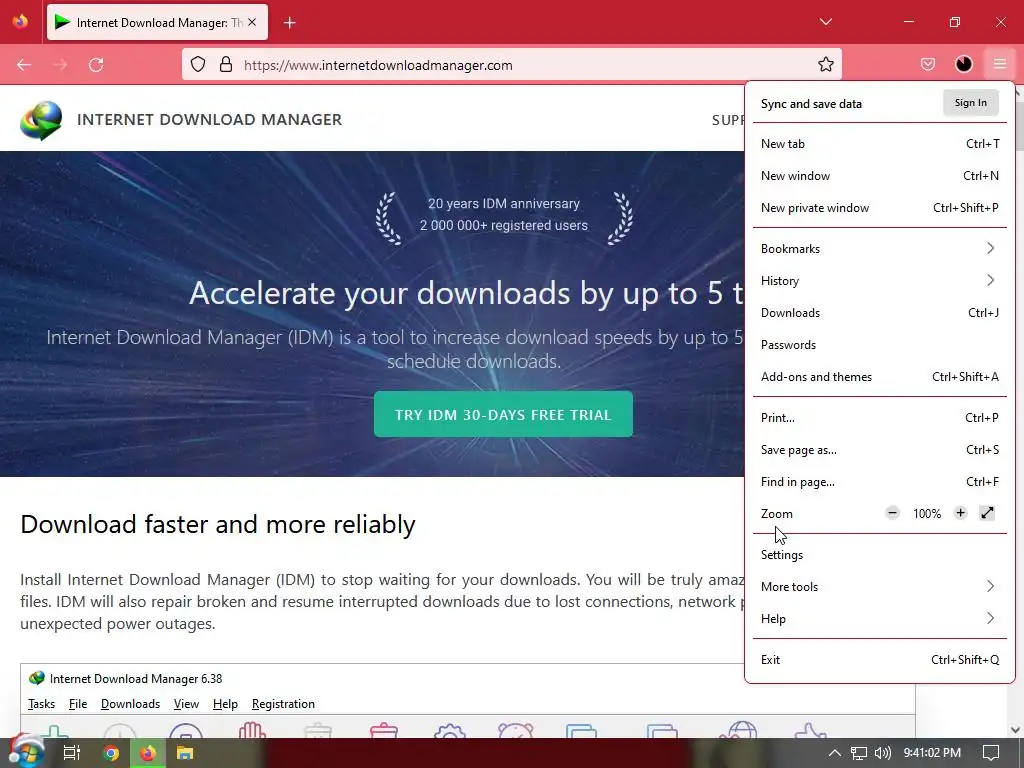Click Tasks menu in IDM screenshot
The image size is (1024, 768).
pos(42,704)
